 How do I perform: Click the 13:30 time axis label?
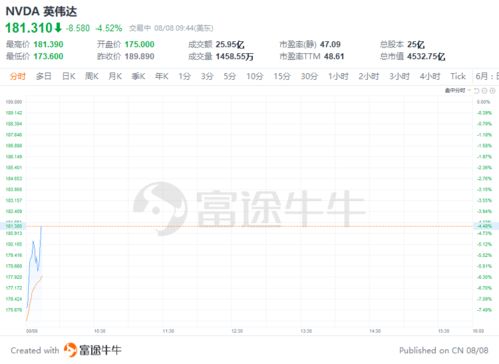pyautogui.click(x=306, y=331)
